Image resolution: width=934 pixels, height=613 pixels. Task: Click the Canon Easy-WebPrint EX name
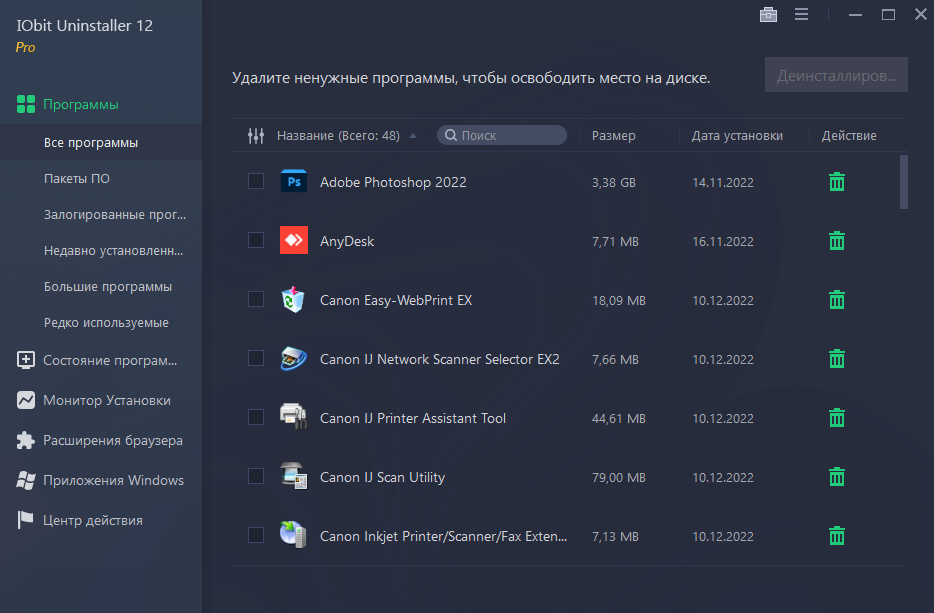(396, 300)
